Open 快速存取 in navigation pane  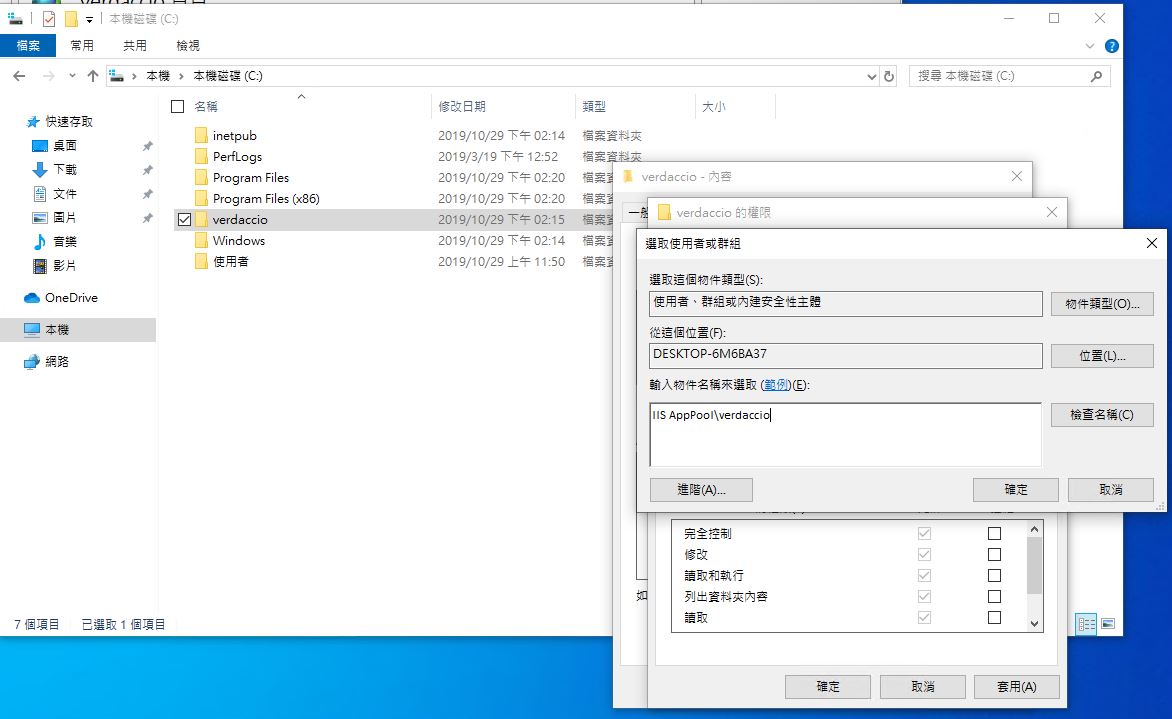[69, 121]
